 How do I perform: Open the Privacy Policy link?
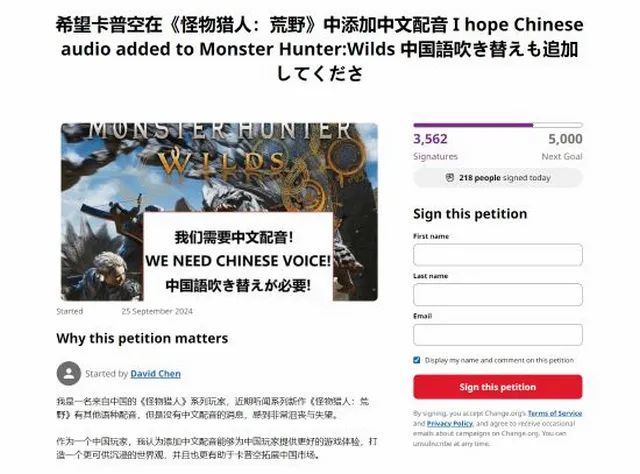tap(449, 423)
